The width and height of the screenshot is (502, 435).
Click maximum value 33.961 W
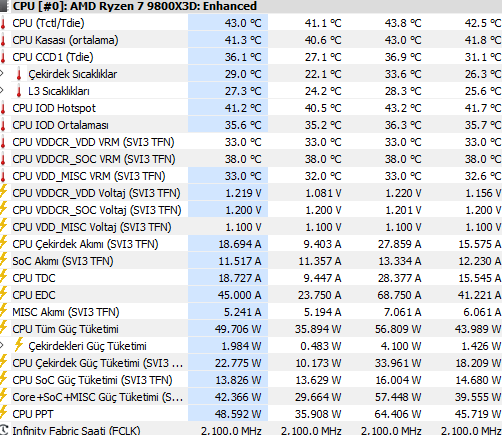pyautogui.click(x=398, y=363)
